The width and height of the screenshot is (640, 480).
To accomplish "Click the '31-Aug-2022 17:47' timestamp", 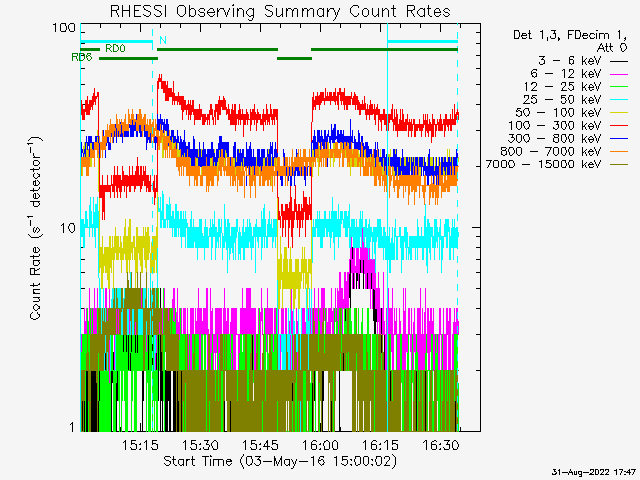I will coord(594,472).
